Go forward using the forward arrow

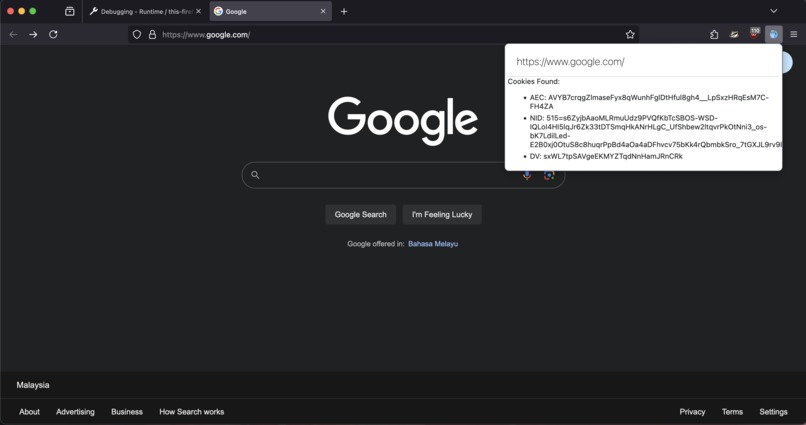33,34
